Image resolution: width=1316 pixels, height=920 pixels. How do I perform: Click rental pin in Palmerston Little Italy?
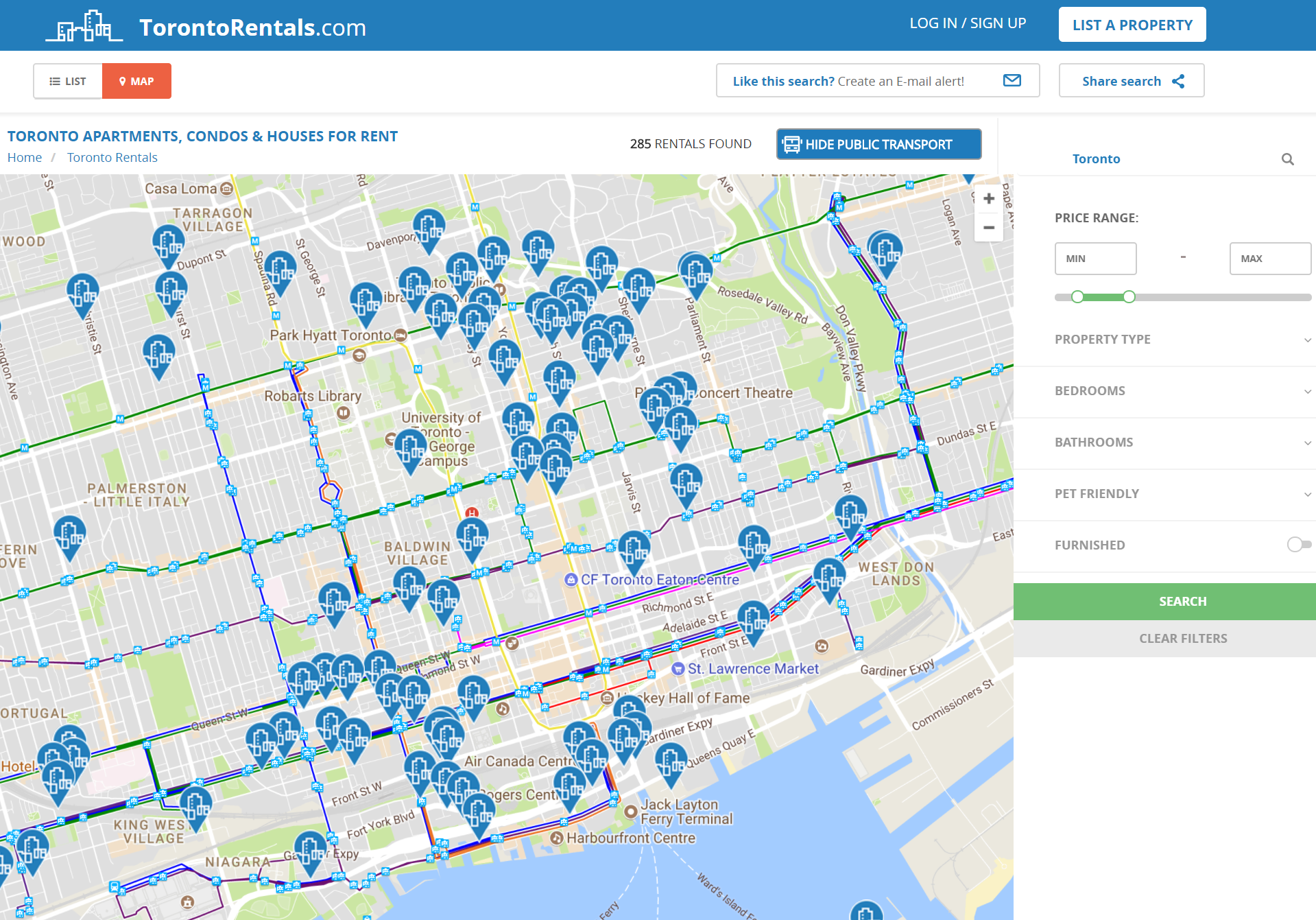point(69,536)
